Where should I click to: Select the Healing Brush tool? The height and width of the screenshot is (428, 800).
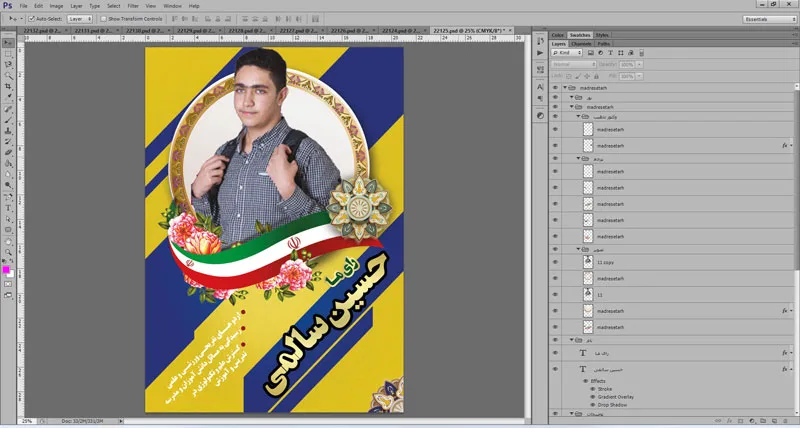pyautogui.click(x=8, y=110)
